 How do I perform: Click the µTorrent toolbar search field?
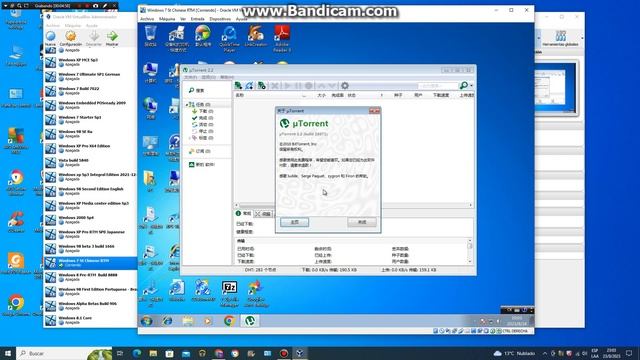pyautogui.click(x=438, y=85)
